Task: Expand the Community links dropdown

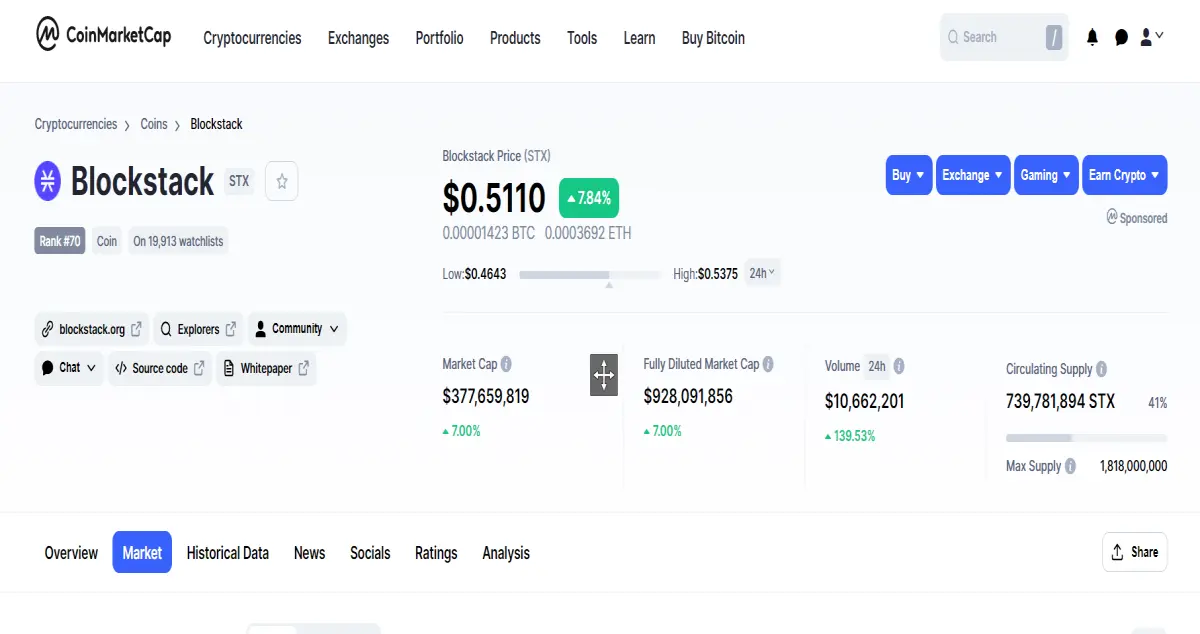Action: 297,328
